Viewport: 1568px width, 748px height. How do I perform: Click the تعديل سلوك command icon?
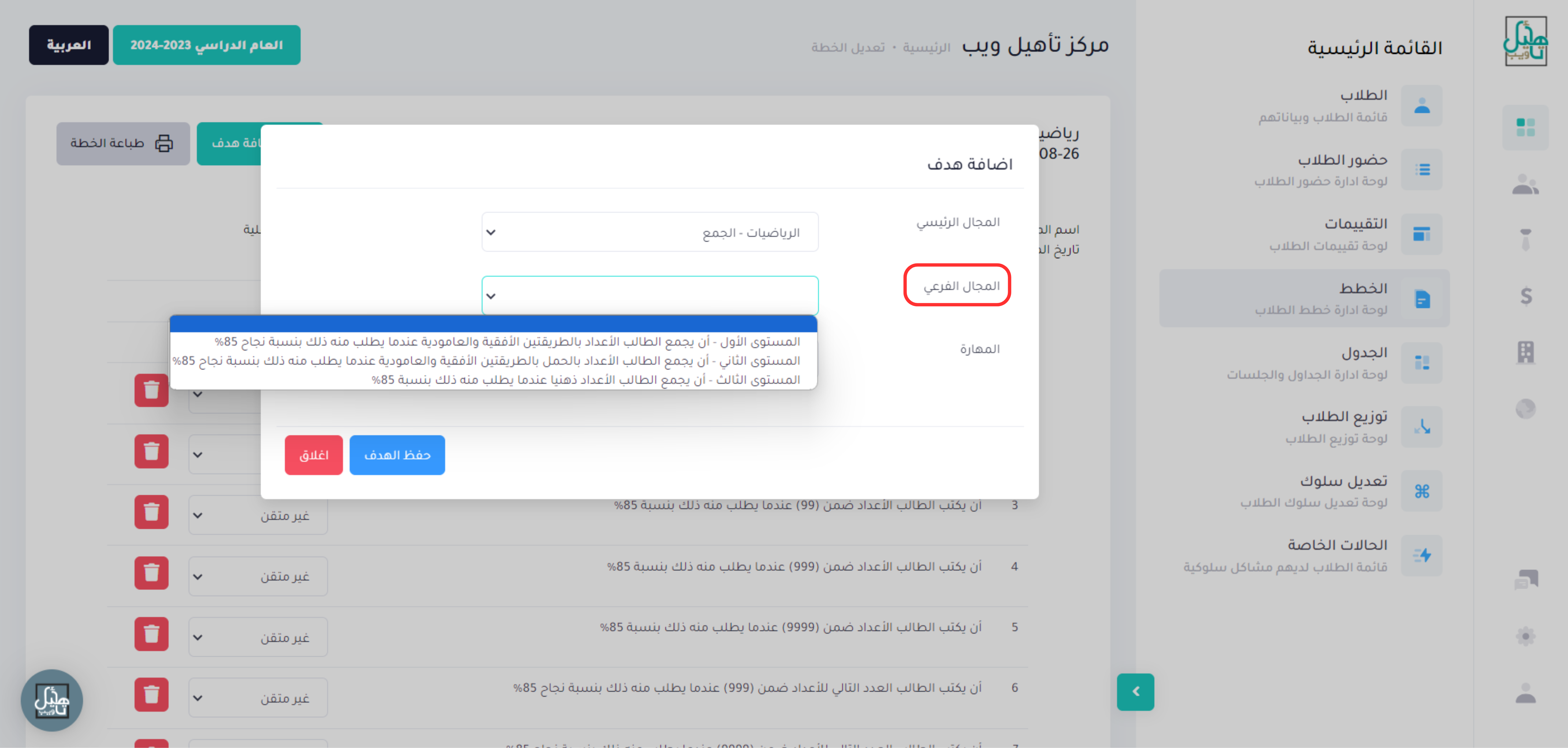1421,491
